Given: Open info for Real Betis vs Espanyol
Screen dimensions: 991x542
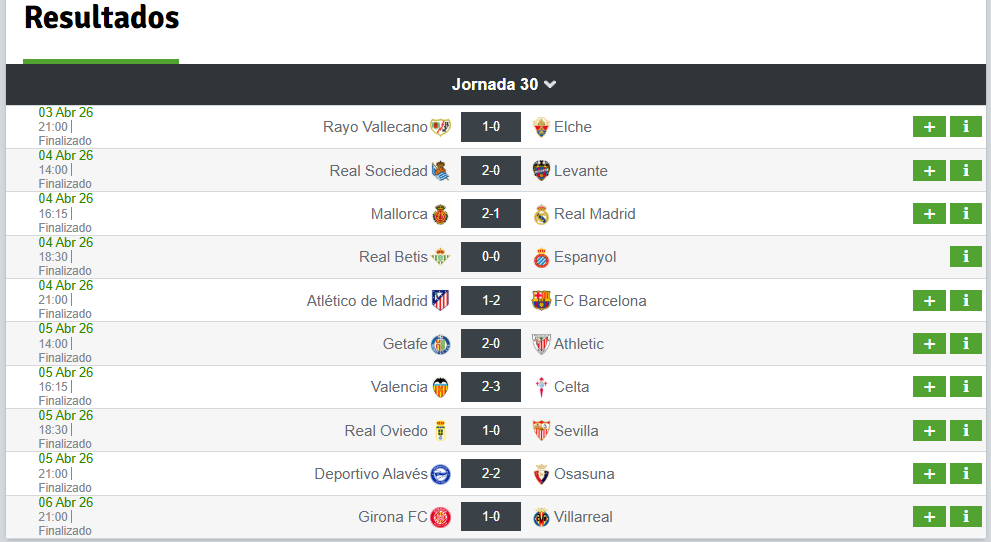Looking at the screenshot, I should point(965,257).
